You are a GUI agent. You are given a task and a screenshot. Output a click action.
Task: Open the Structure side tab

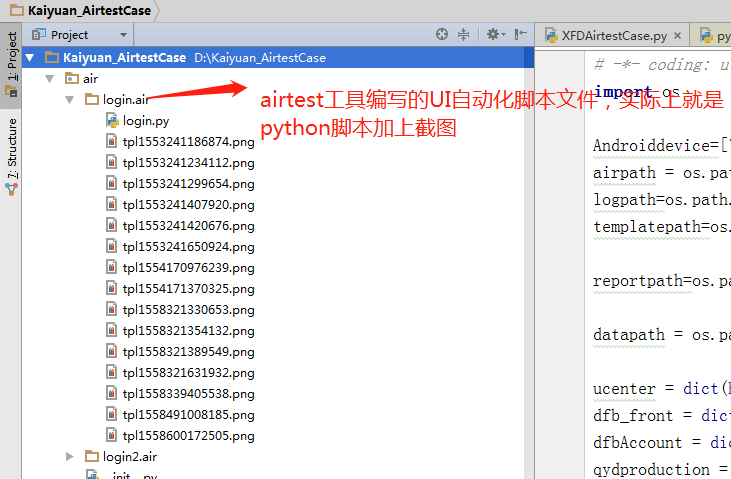(x=12, y=157)
